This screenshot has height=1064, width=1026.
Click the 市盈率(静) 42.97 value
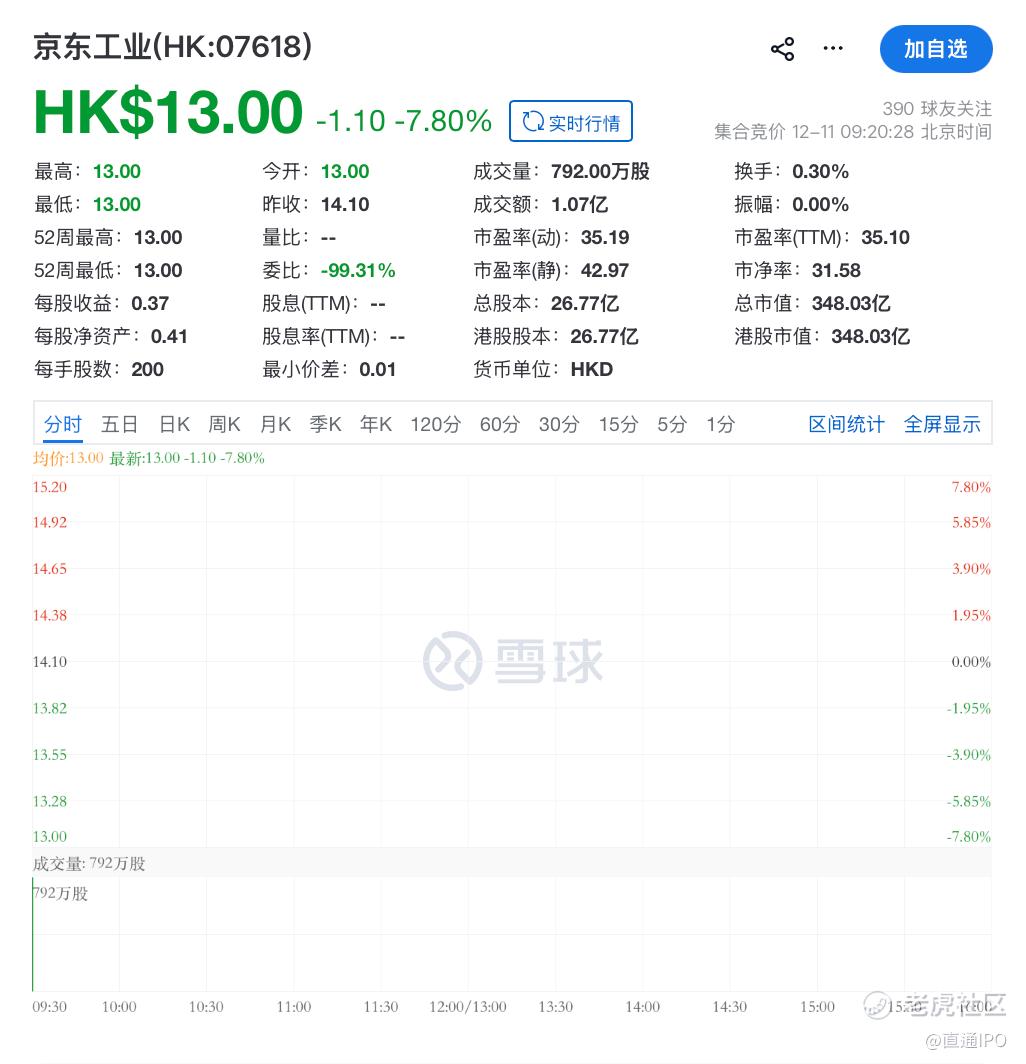605,270
